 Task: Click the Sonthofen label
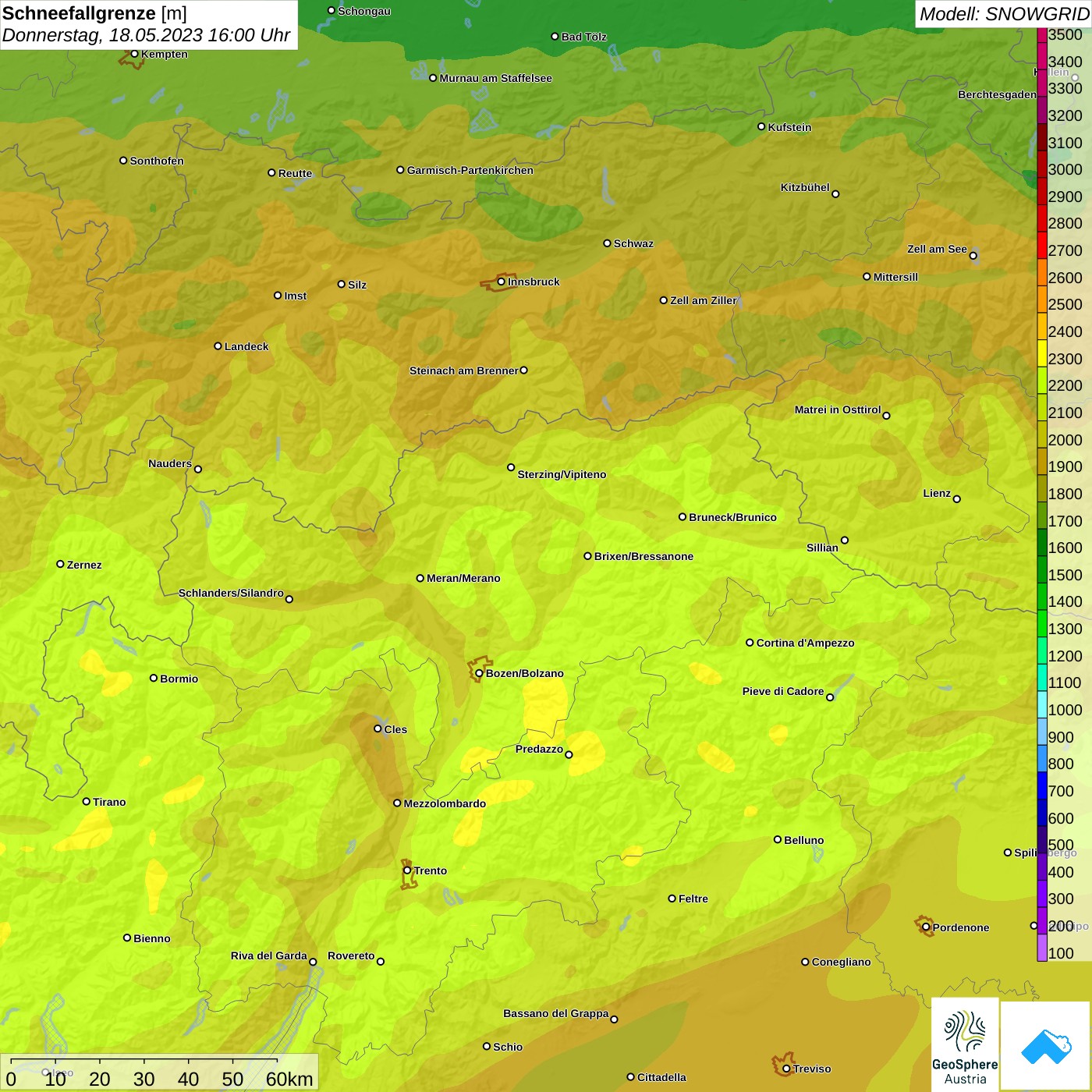click(157, 161)
